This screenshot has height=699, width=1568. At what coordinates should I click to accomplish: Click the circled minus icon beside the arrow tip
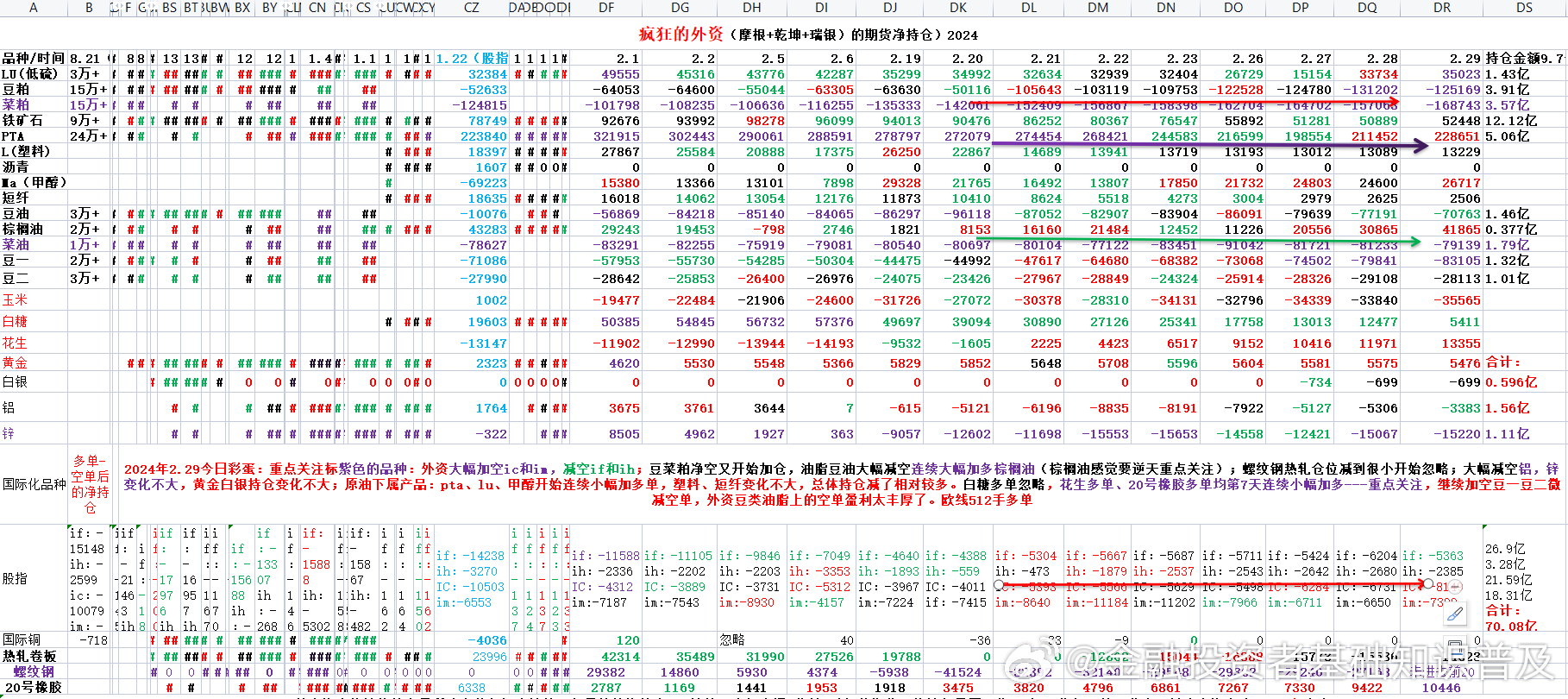[1456, 586]
